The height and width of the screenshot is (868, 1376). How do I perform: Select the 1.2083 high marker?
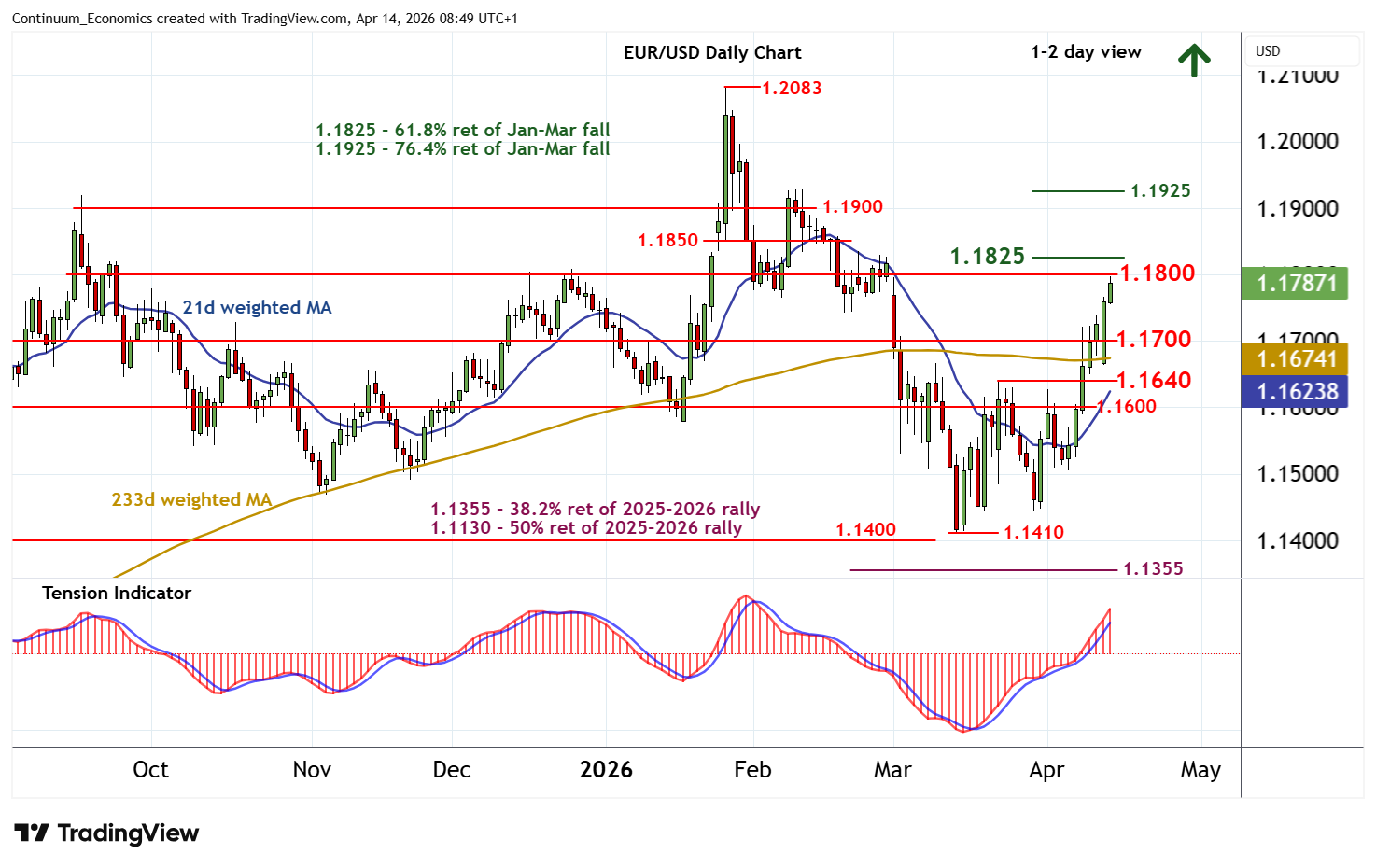tap(792, 89)
